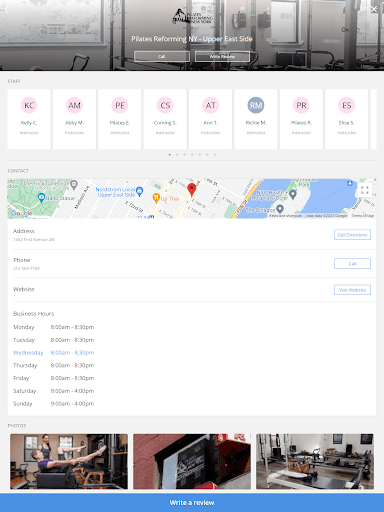Jump to first staff carousel page dot

(170, 155)
